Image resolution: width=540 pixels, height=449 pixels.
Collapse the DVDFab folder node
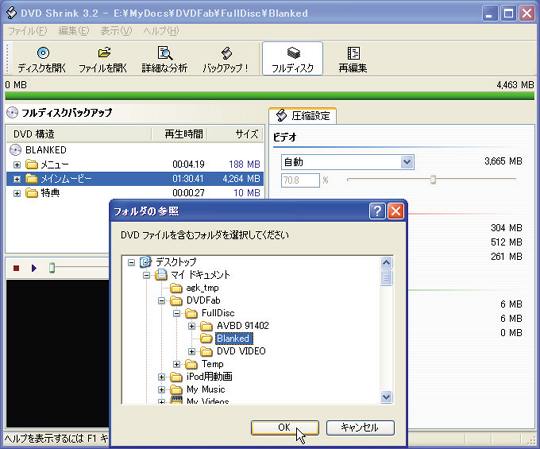(x=162, y=301)
